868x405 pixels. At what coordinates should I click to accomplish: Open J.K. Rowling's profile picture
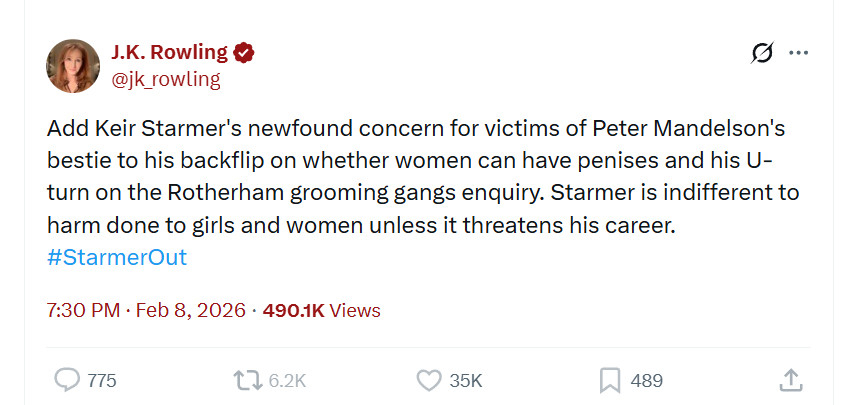tap(73, 65)
